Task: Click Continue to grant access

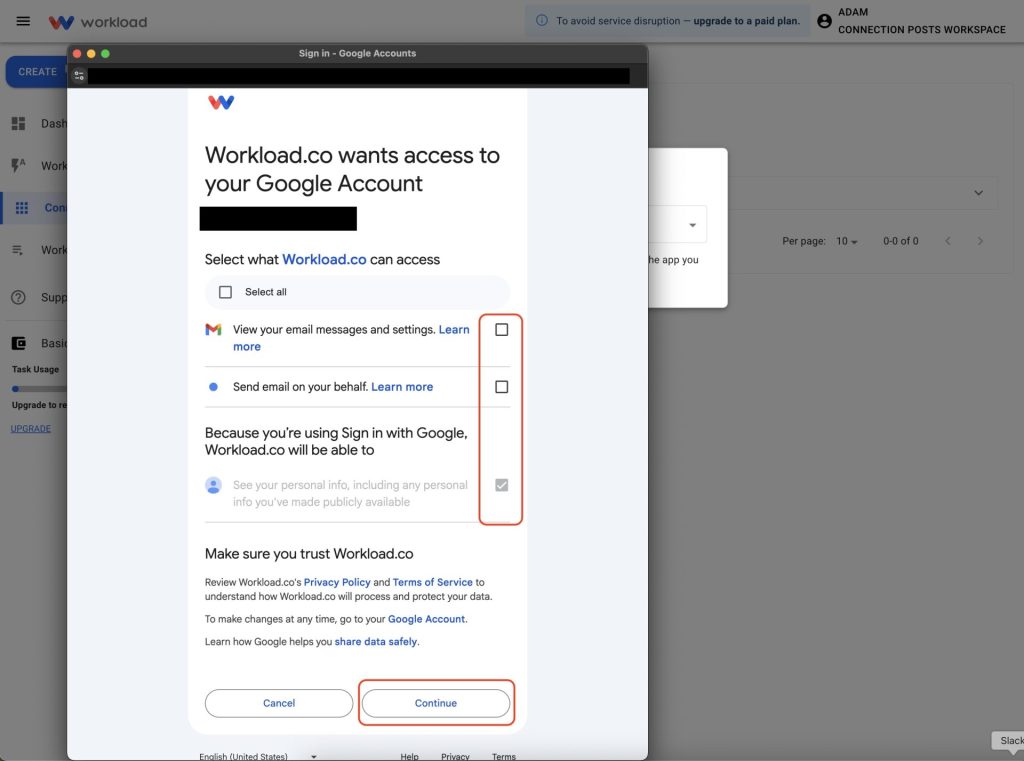Action: coord(436,703)
